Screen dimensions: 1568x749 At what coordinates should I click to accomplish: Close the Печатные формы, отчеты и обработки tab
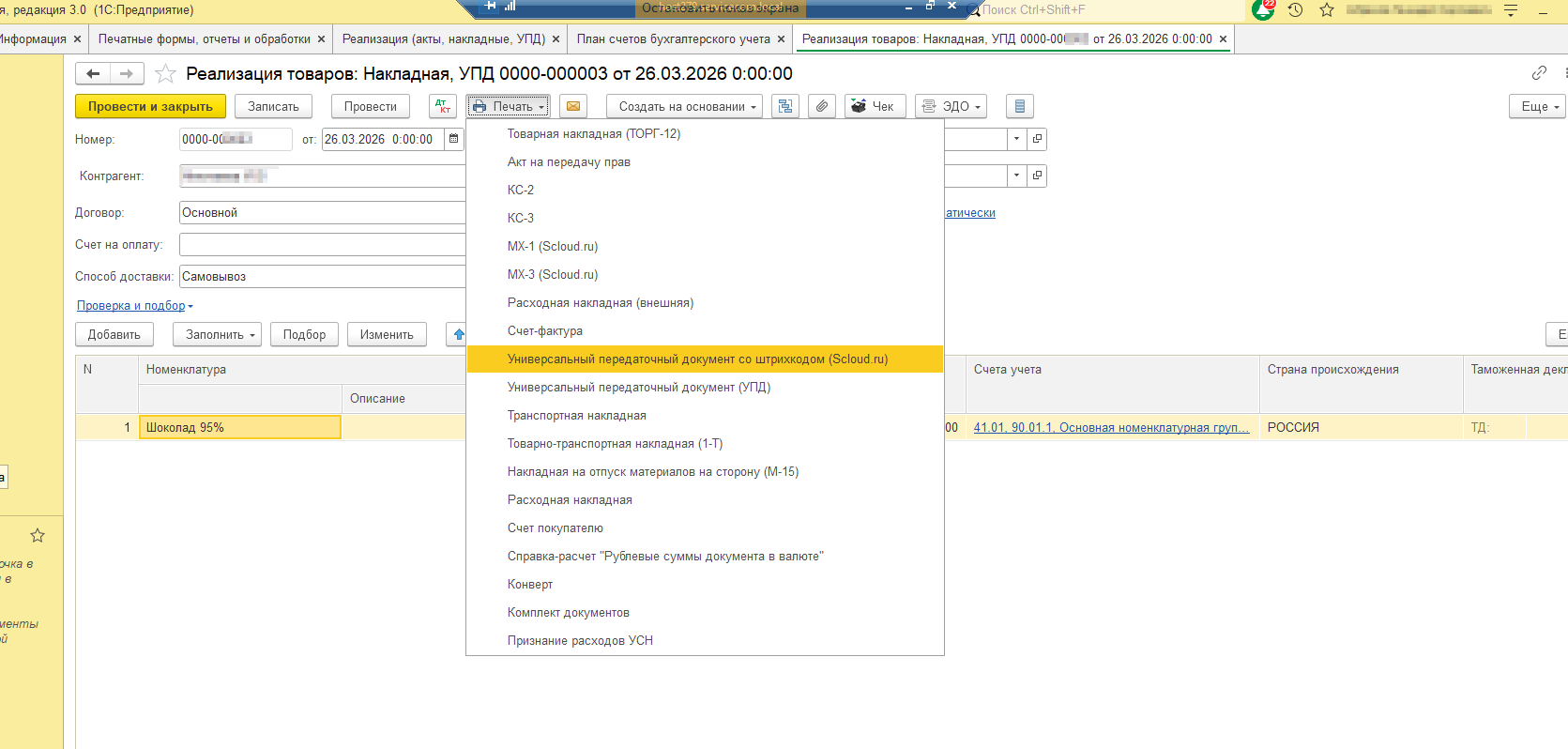point(321,39)
